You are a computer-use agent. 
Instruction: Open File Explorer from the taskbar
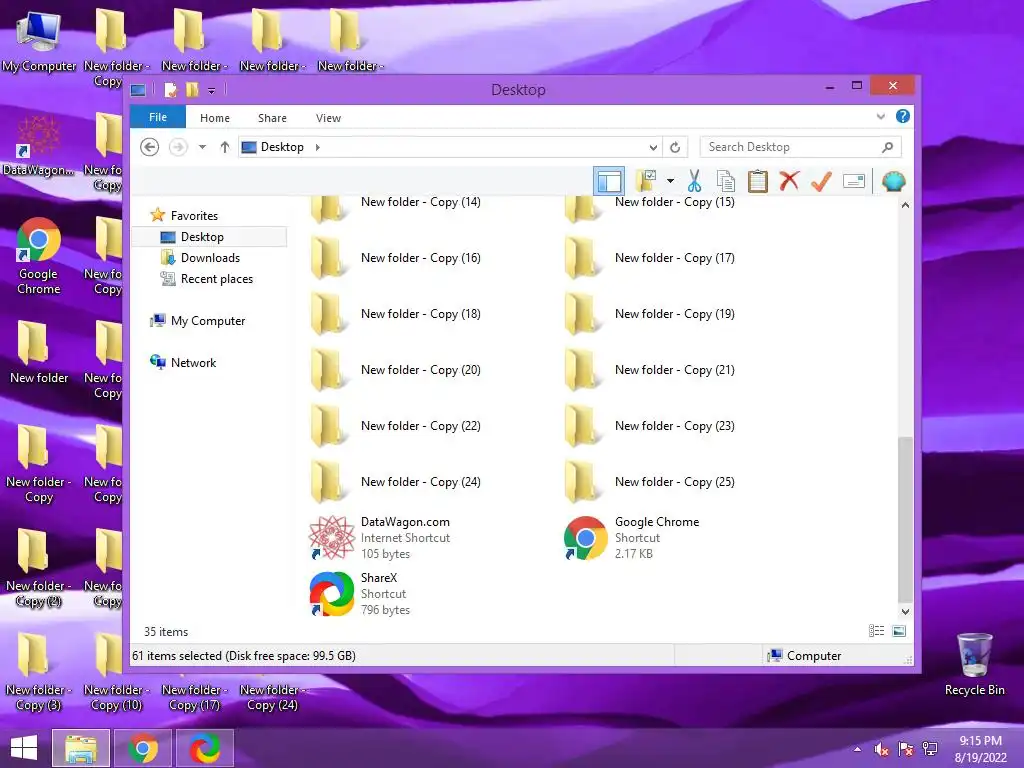pos(81,748)
